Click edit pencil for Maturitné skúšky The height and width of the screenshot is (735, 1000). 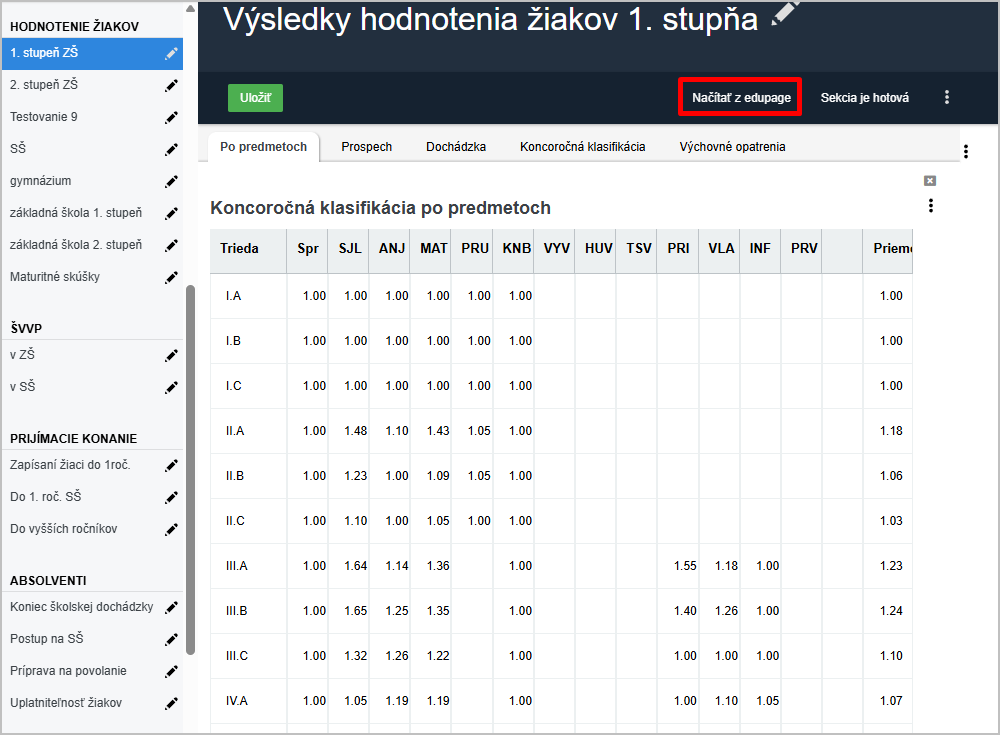tap(171, 277)
